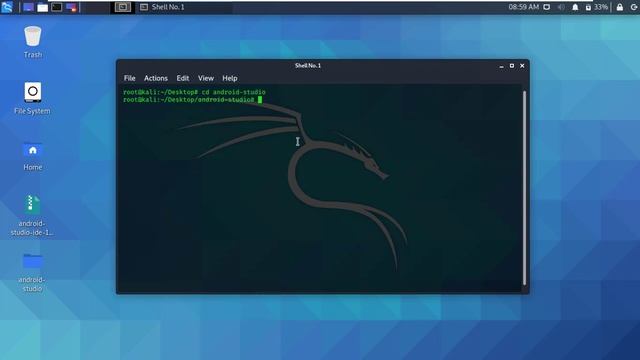Open the notifications bell icon
This screenshot has width=640, height=360.
575,7
